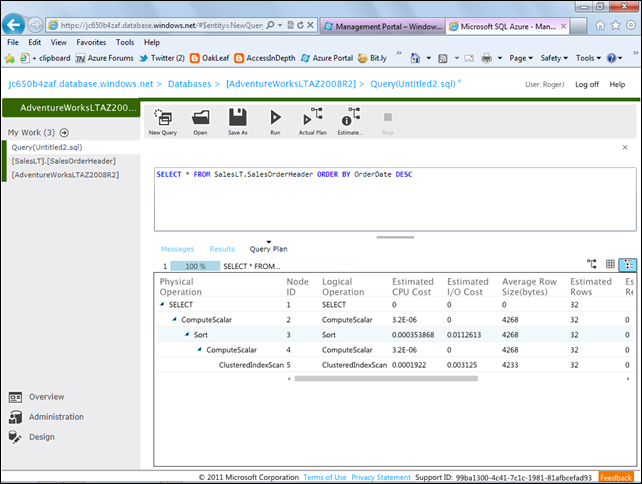Click the 100 % cost bar
This screenshot has width=642, height=484.
(195, 266)
